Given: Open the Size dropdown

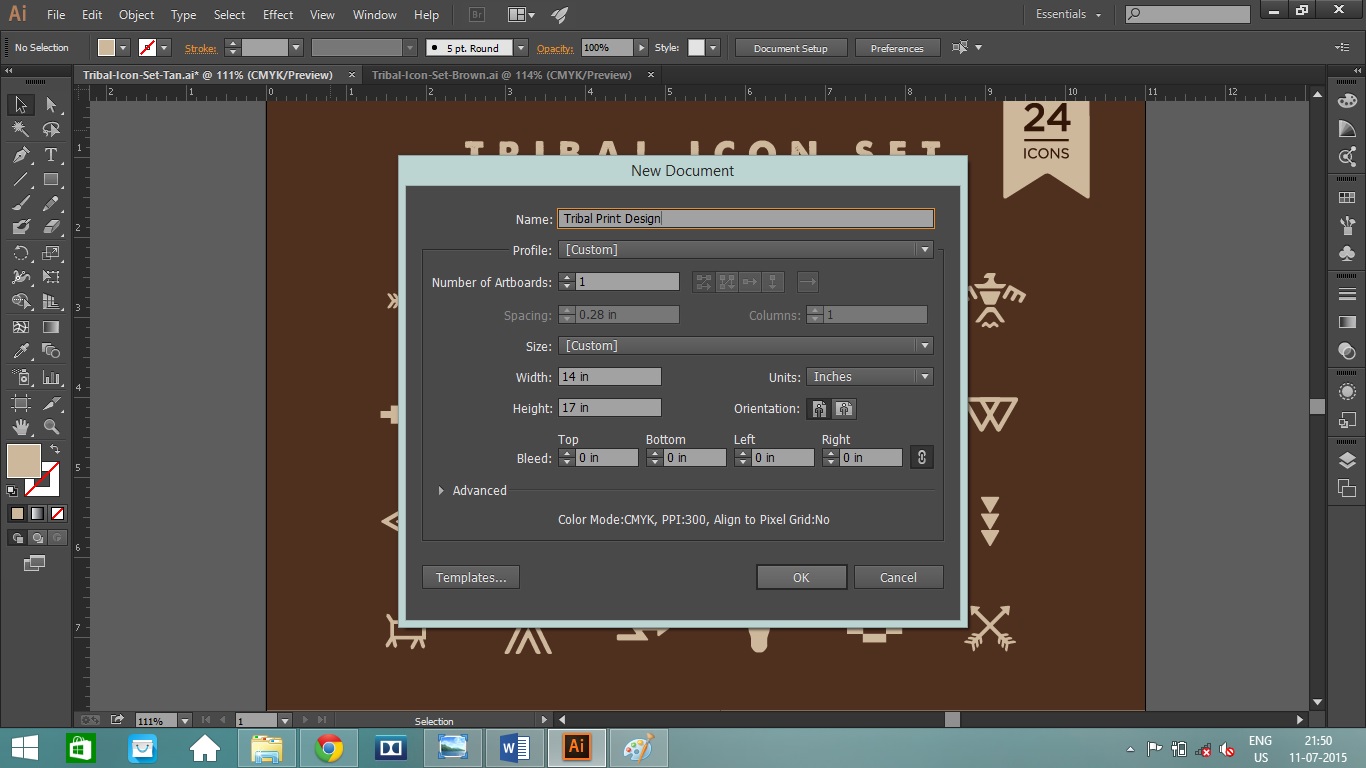Looking at the screenshot, I should pyautogui.click(x=746, y=346).
